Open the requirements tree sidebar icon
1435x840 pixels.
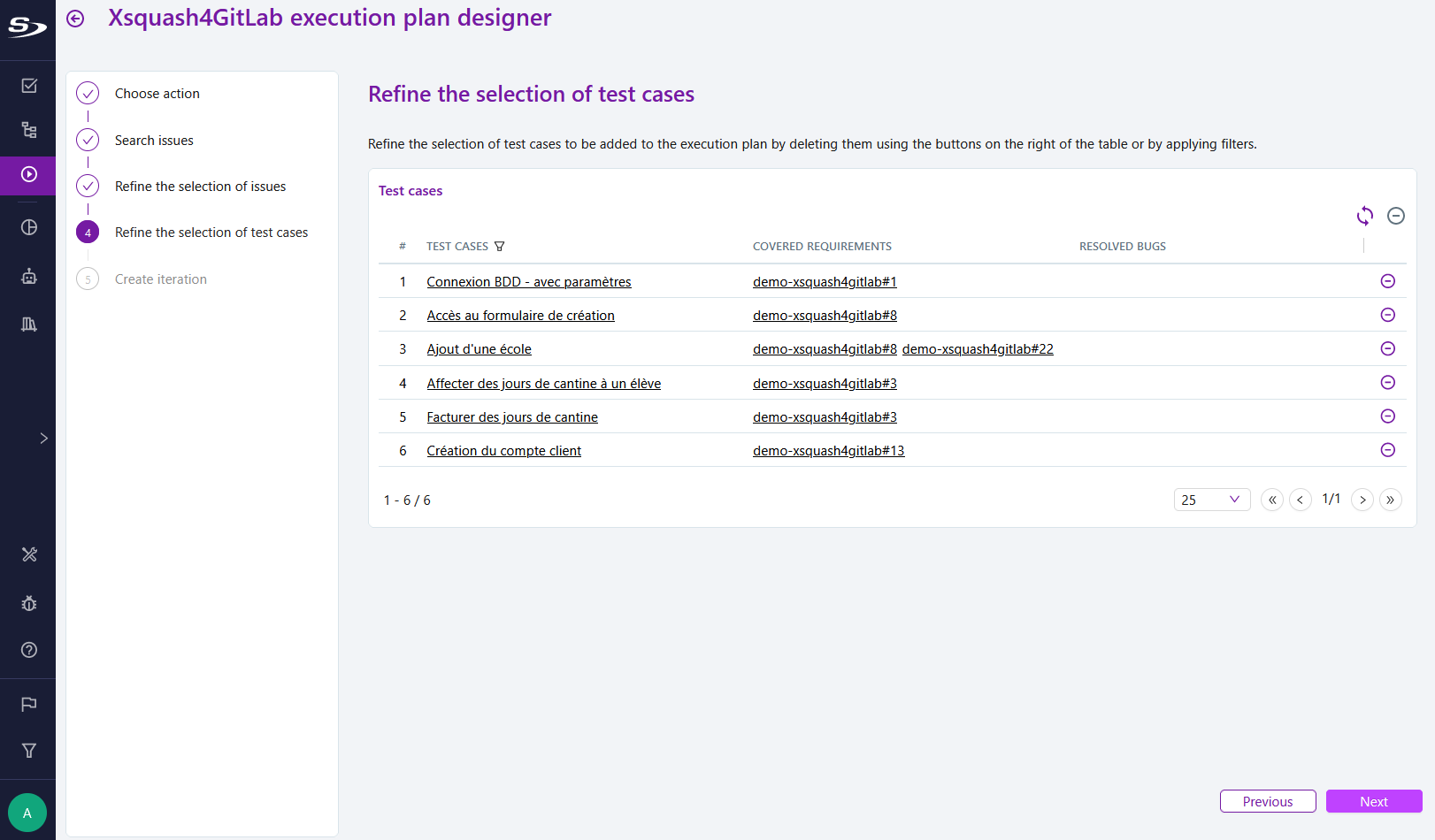point(29,130)
